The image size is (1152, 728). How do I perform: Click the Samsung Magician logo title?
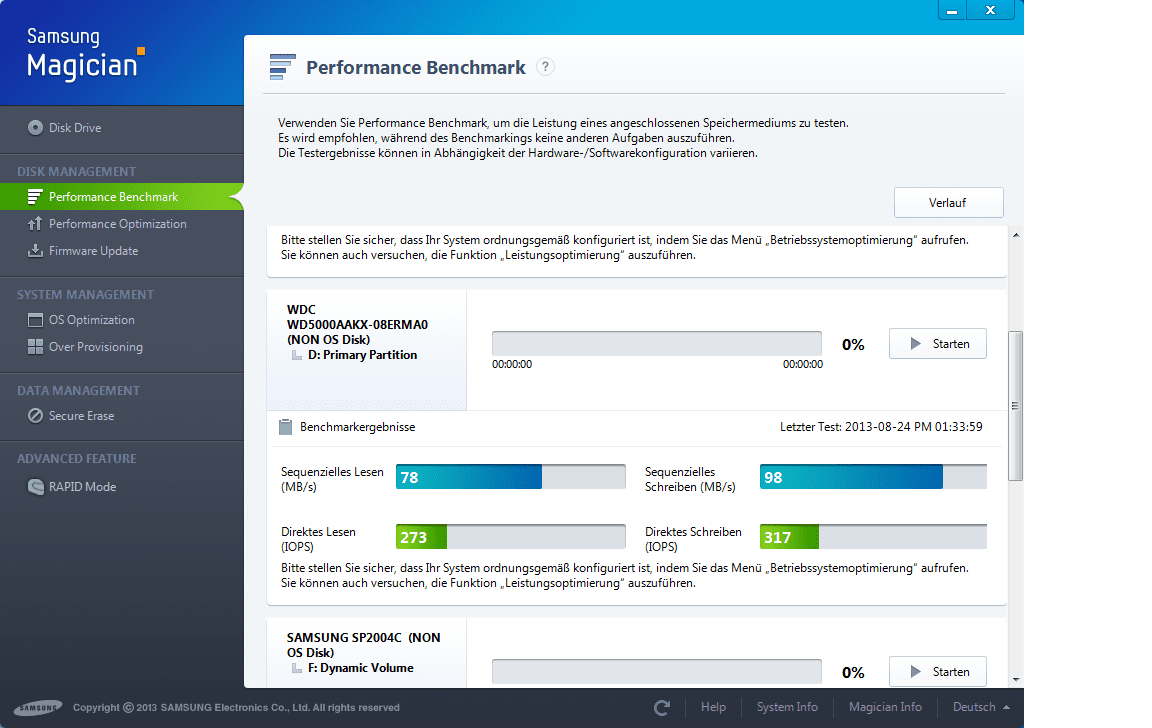[85, 53]
